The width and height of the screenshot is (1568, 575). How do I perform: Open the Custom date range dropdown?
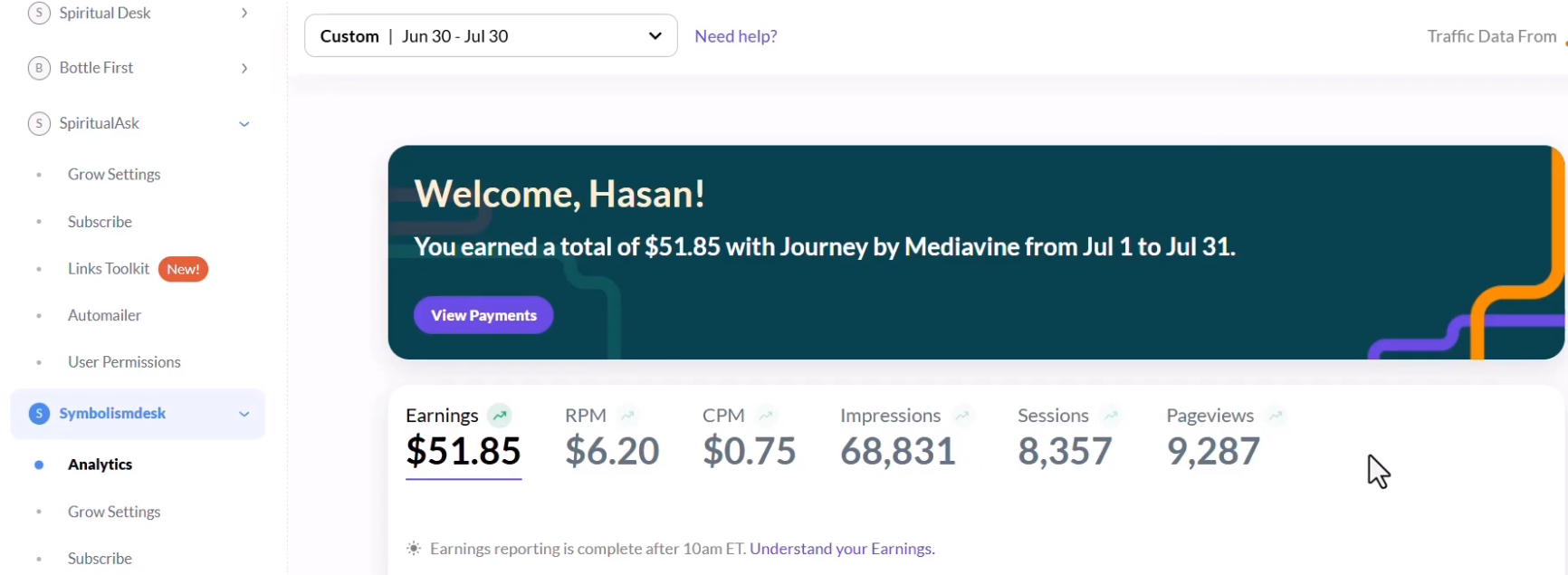[491, 36]
